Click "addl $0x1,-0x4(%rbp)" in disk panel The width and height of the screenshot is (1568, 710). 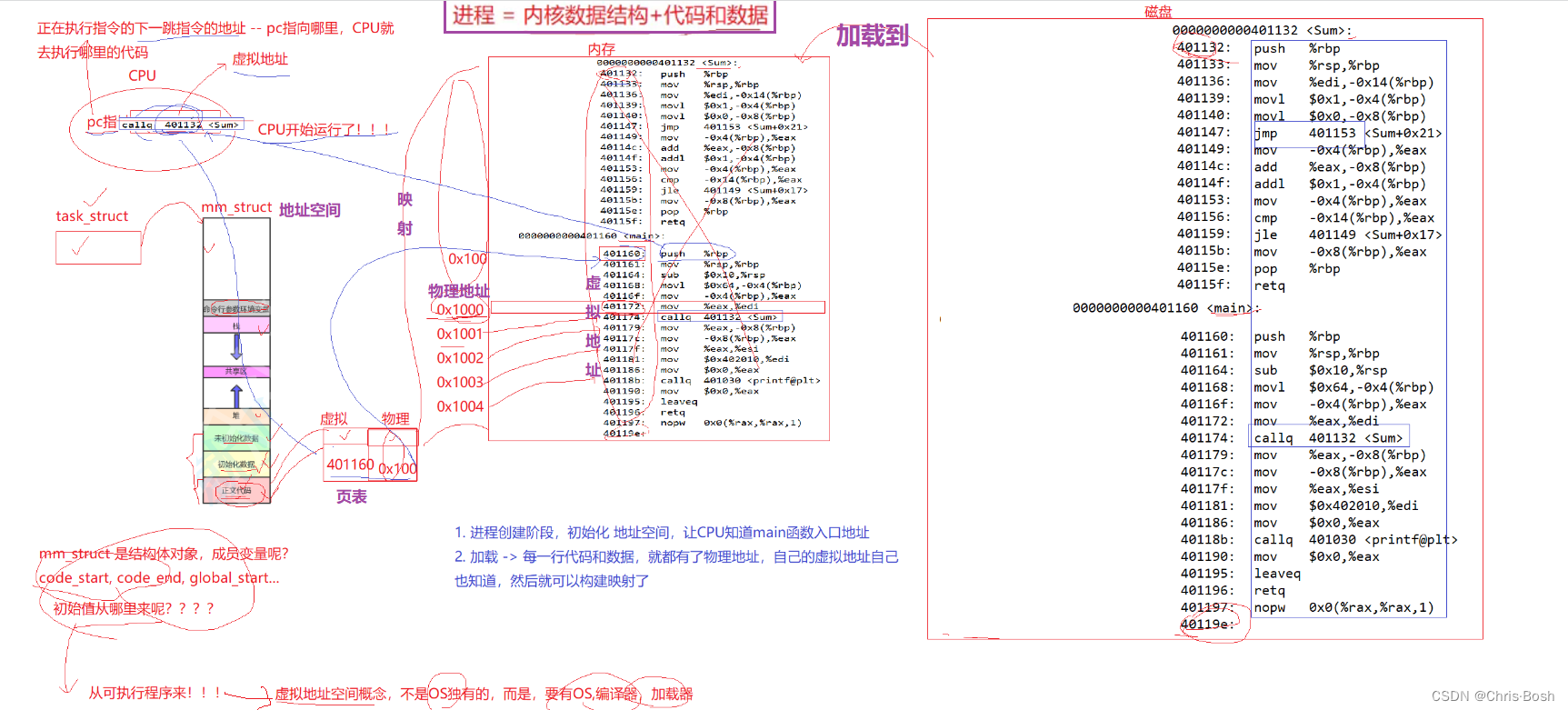[x=1340, y=184]
